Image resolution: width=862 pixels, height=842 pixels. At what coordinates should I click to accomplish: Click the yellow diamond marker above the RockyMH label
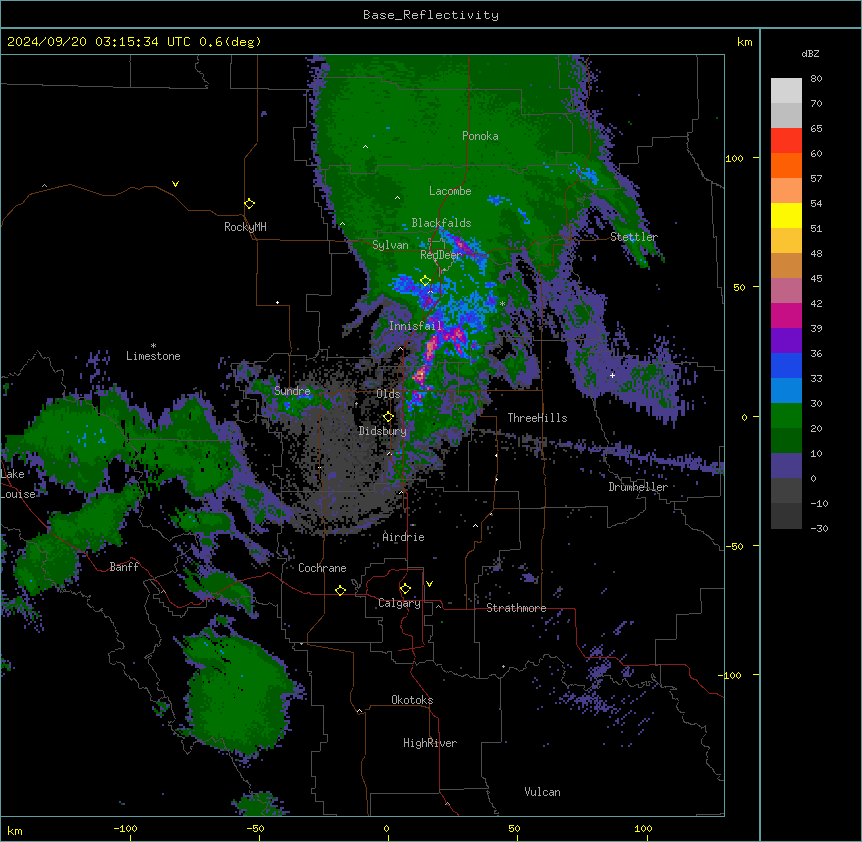click(250, 204)
